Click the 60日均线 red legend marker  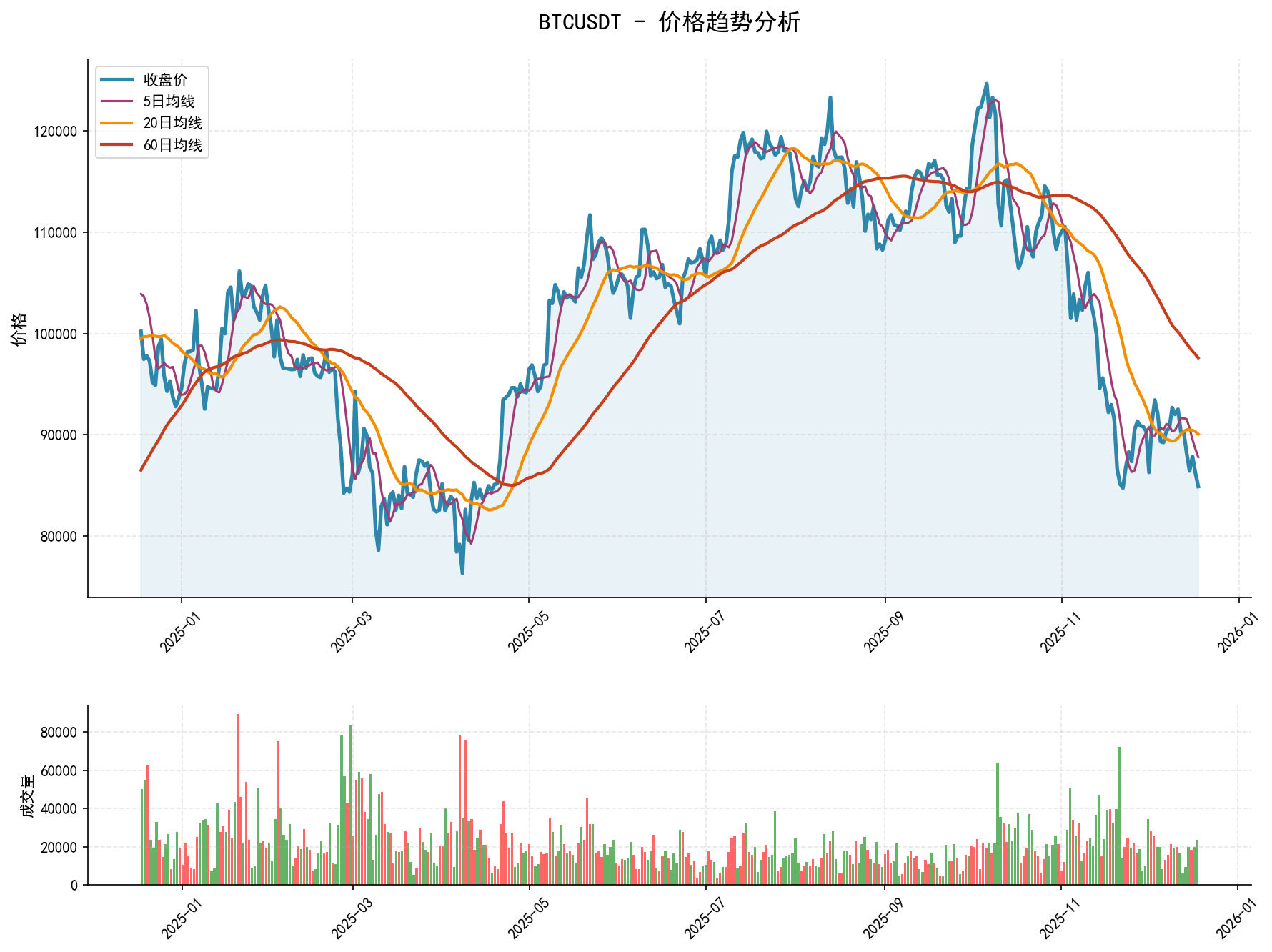116,146
